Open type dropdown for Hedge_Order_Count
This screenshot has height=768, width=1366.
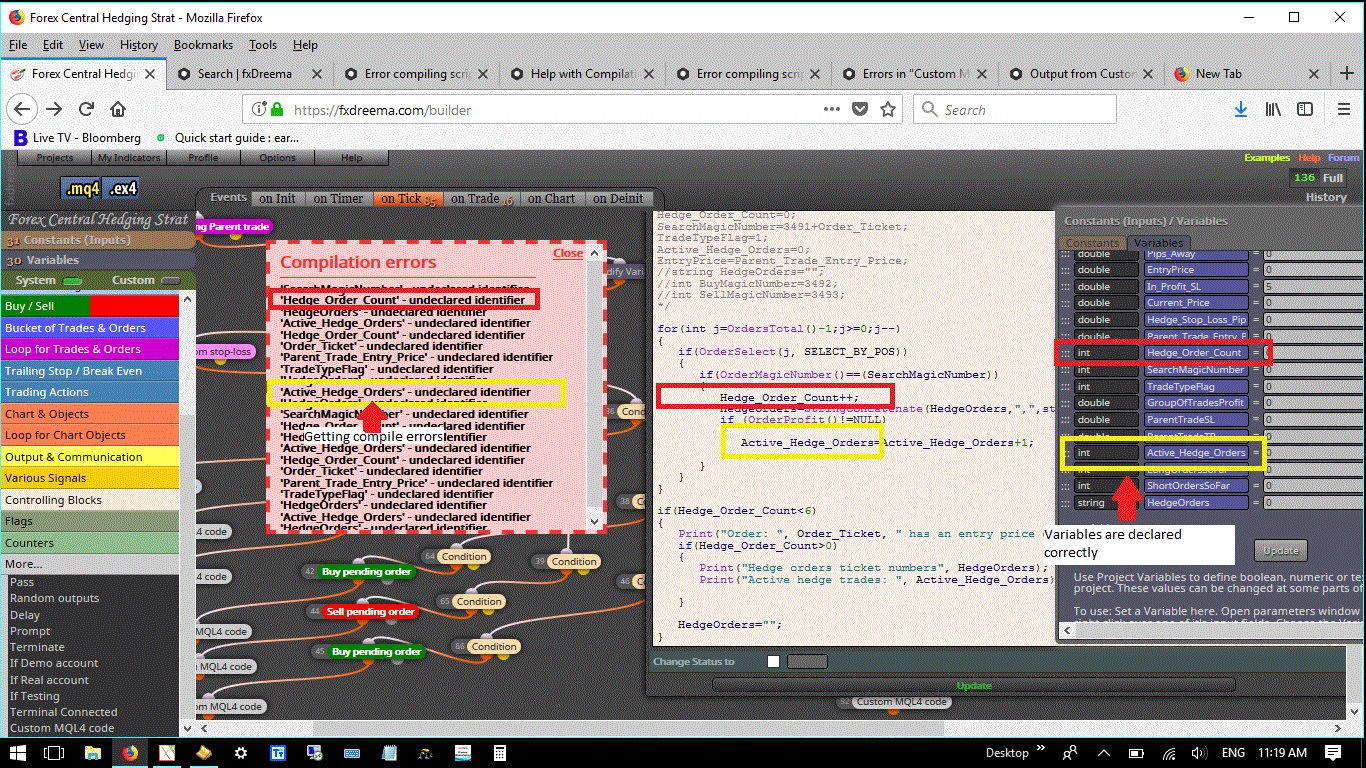[x=1107, y=353]
